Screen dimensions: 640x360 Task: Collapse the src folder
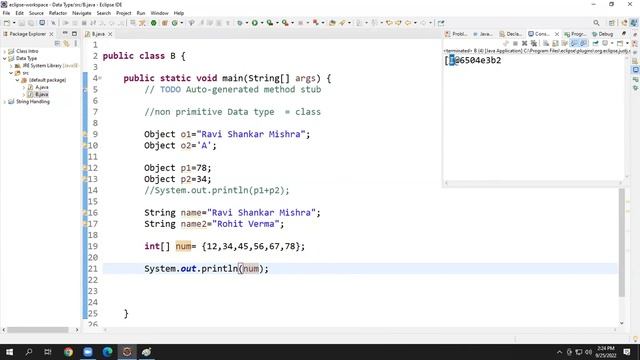click(x=11, y=73)
